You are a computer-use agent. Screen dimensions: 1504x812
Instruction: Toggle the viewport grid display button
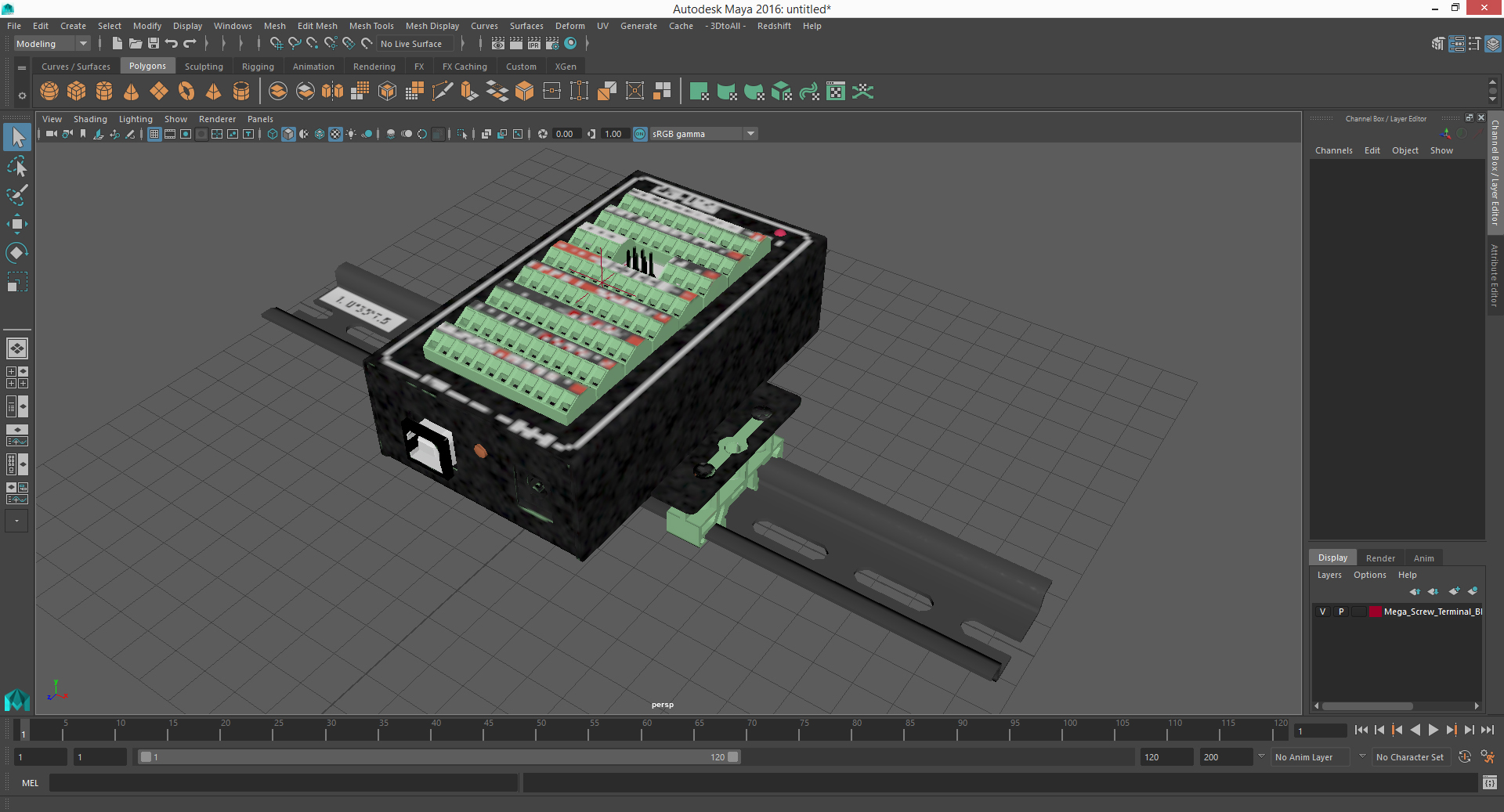click(x=154, y=134)
